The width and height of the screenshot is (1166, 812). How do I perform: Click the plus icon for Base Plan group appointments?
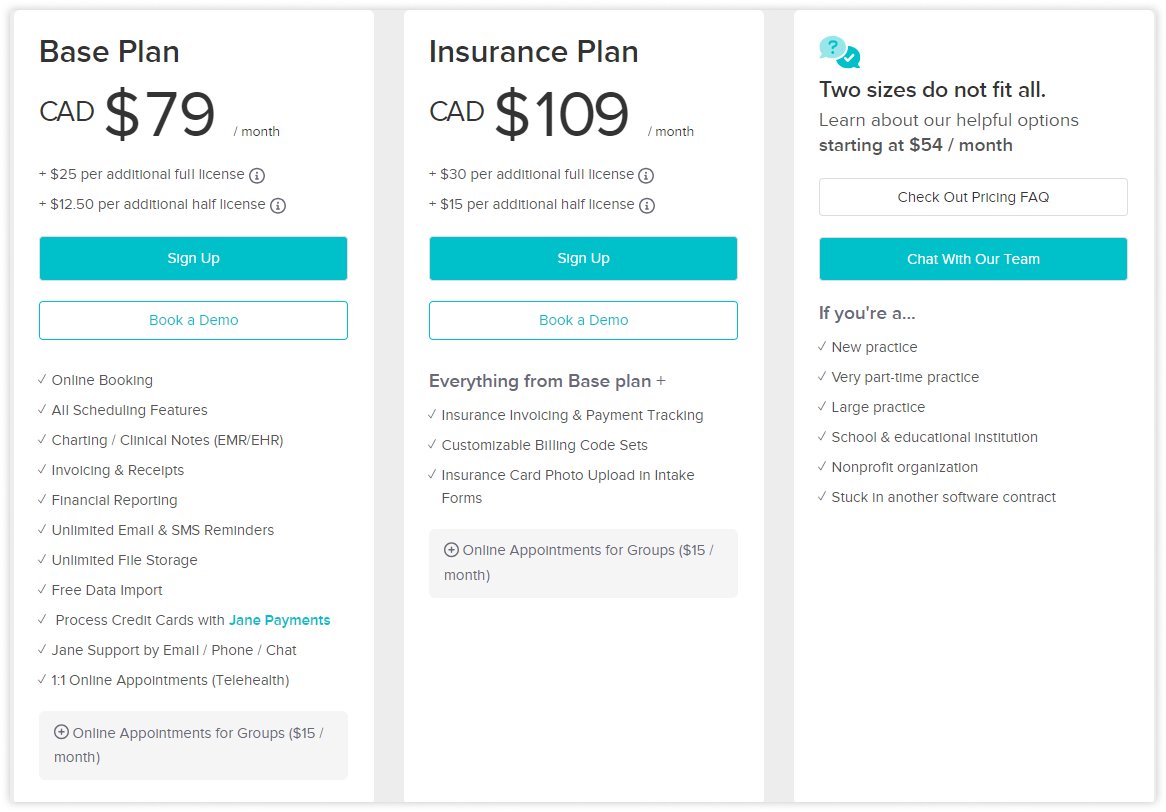pyautogui.click(x=61, y=733)
